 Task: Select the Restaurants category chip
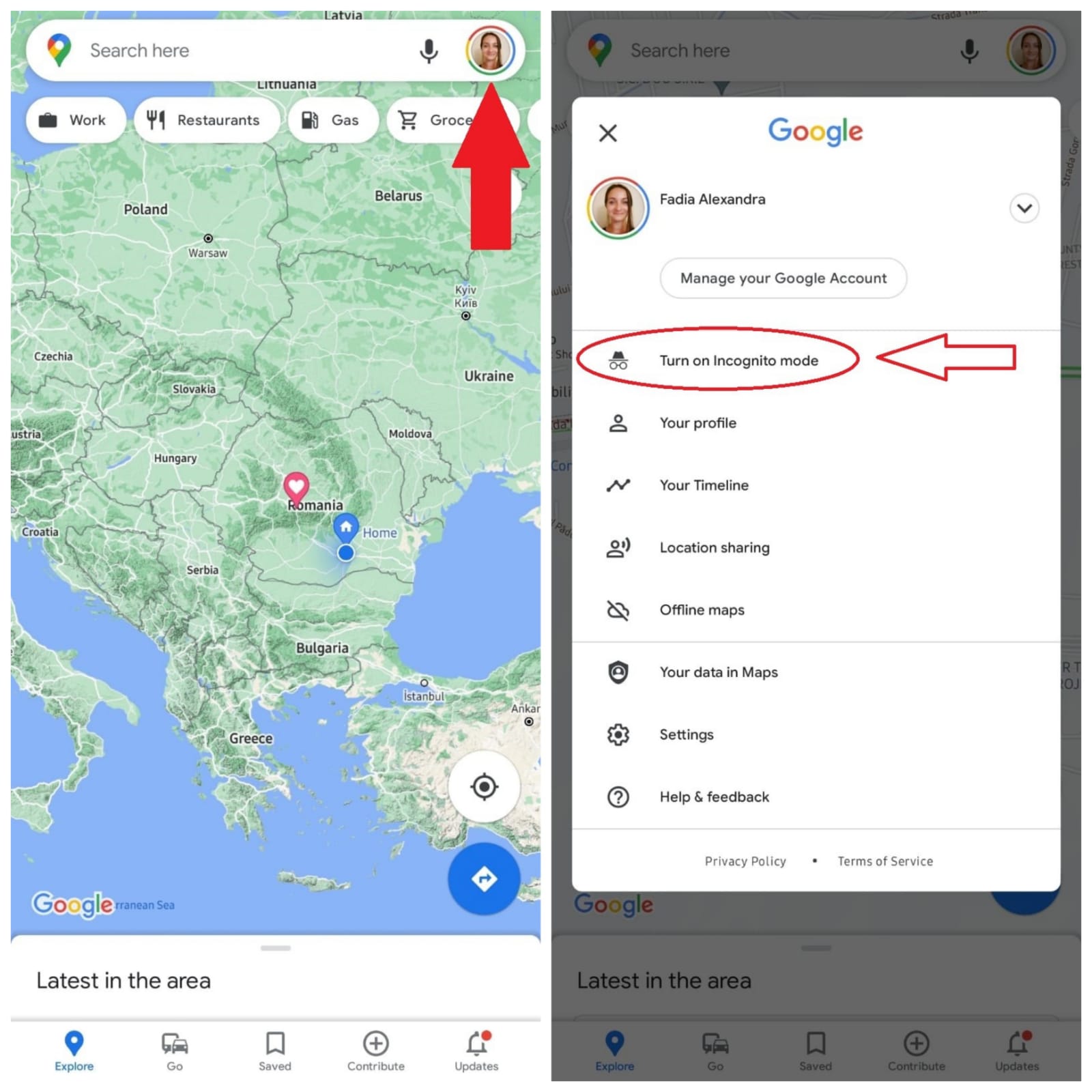click(207, 120)
